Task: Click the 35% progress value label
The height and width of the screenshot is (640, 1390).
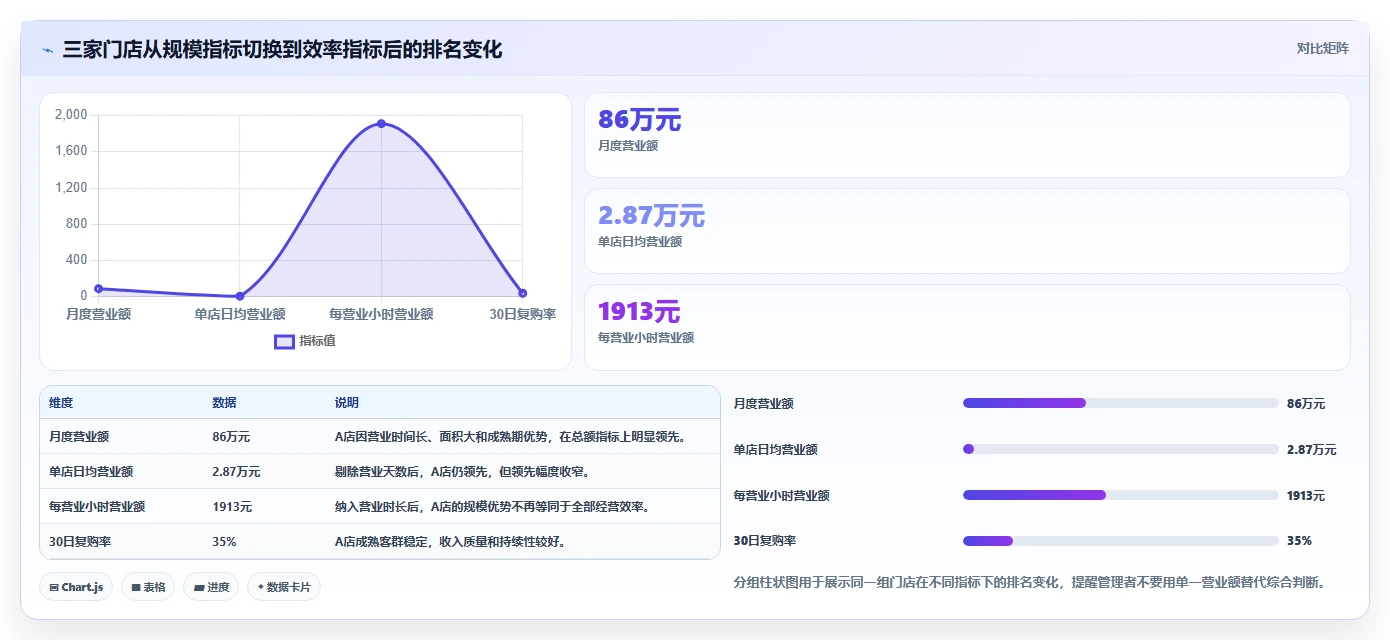Action: tap(1299, 541)
